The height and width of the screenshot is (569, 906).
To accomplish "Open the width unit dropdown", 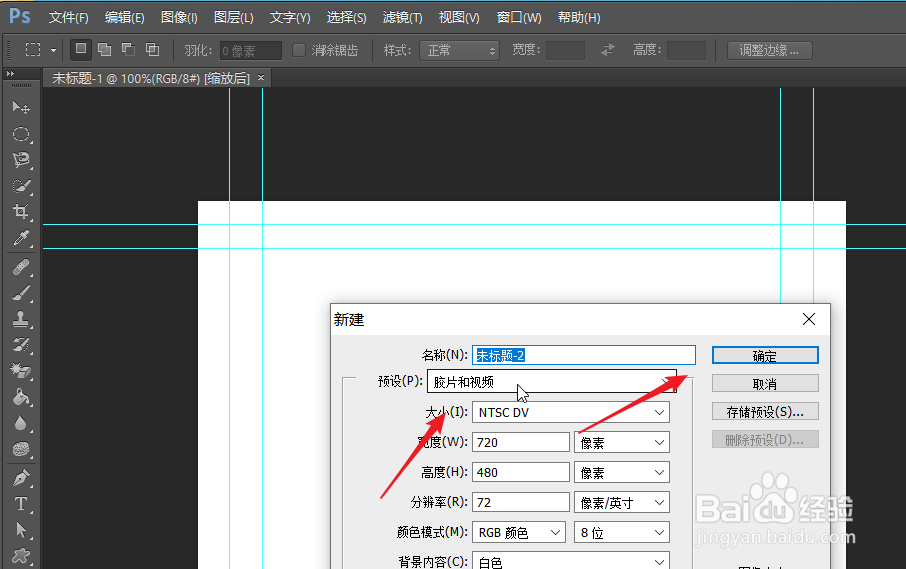I will (x=622, y=442).
